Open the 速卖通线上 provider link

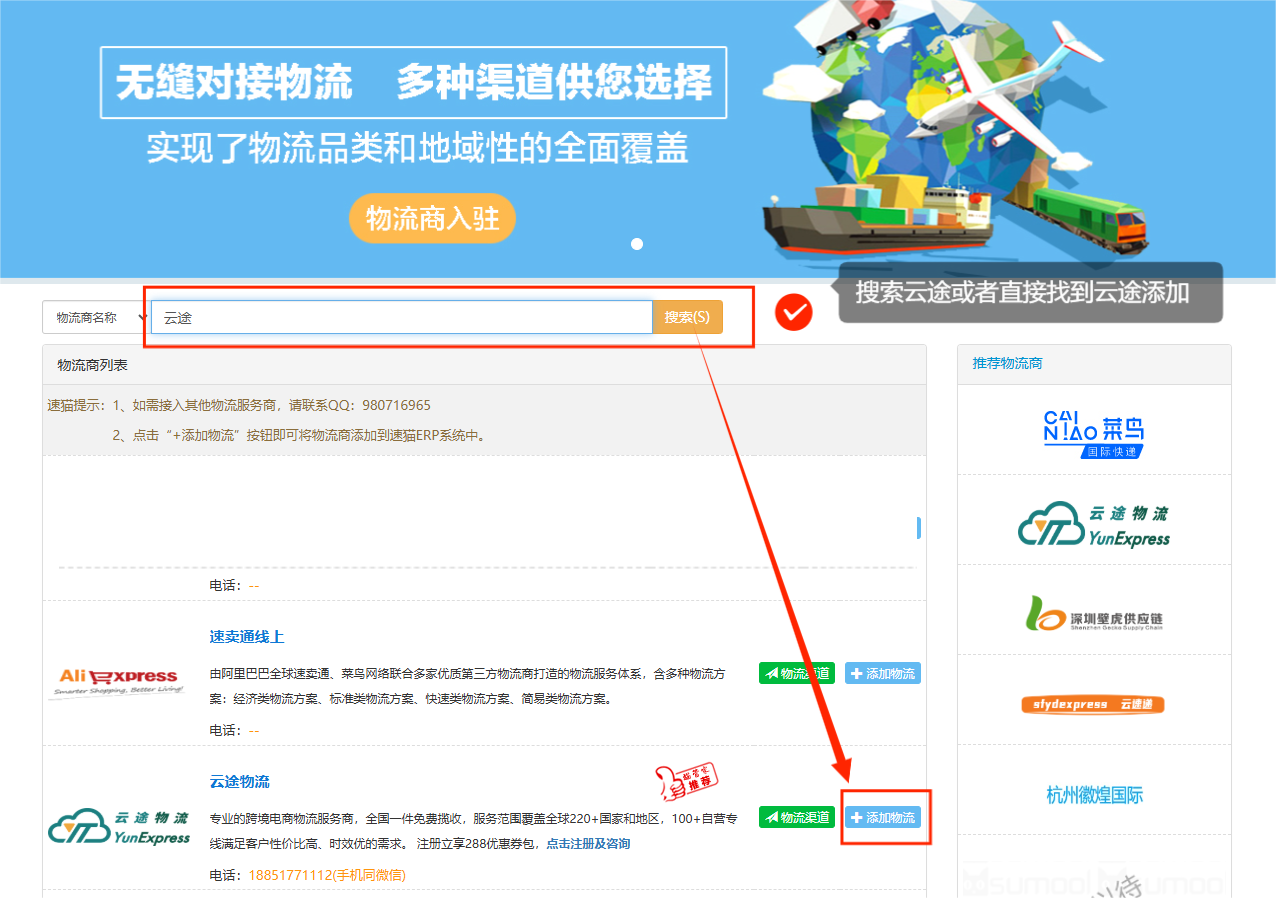pos(246,637)
